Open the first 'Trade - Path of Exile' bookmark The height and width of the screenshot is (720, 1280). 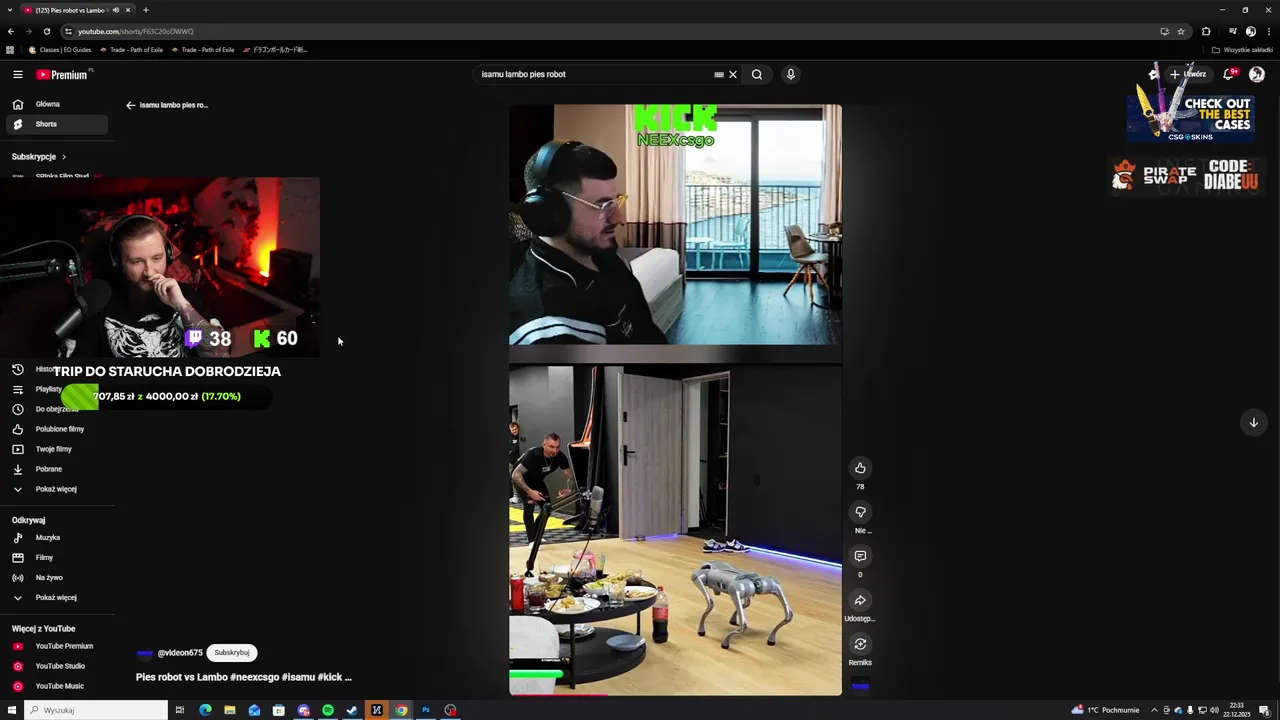[x=131, y=49]
